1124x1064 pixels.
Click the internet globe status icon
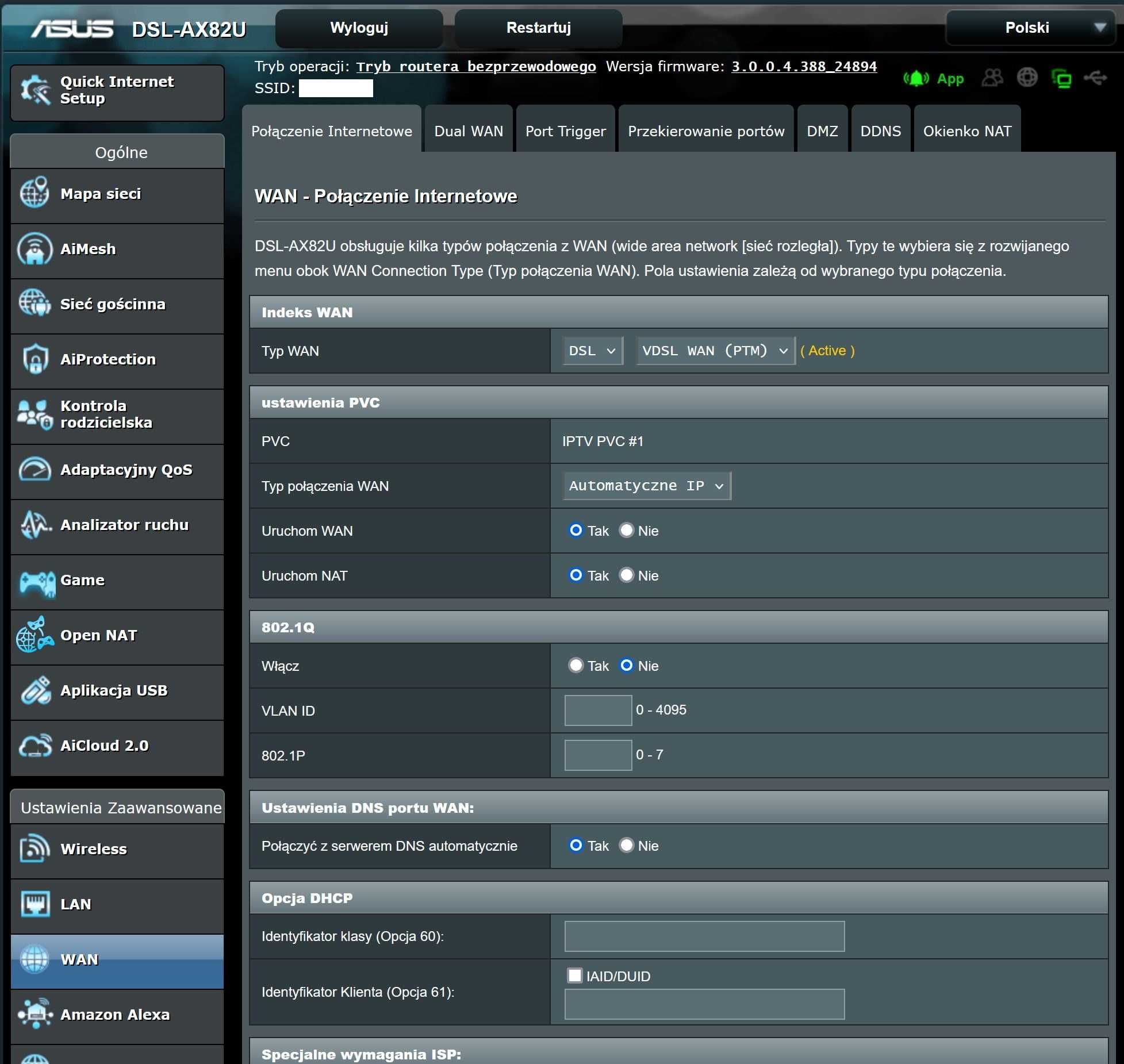click(x=1027, y=77)
